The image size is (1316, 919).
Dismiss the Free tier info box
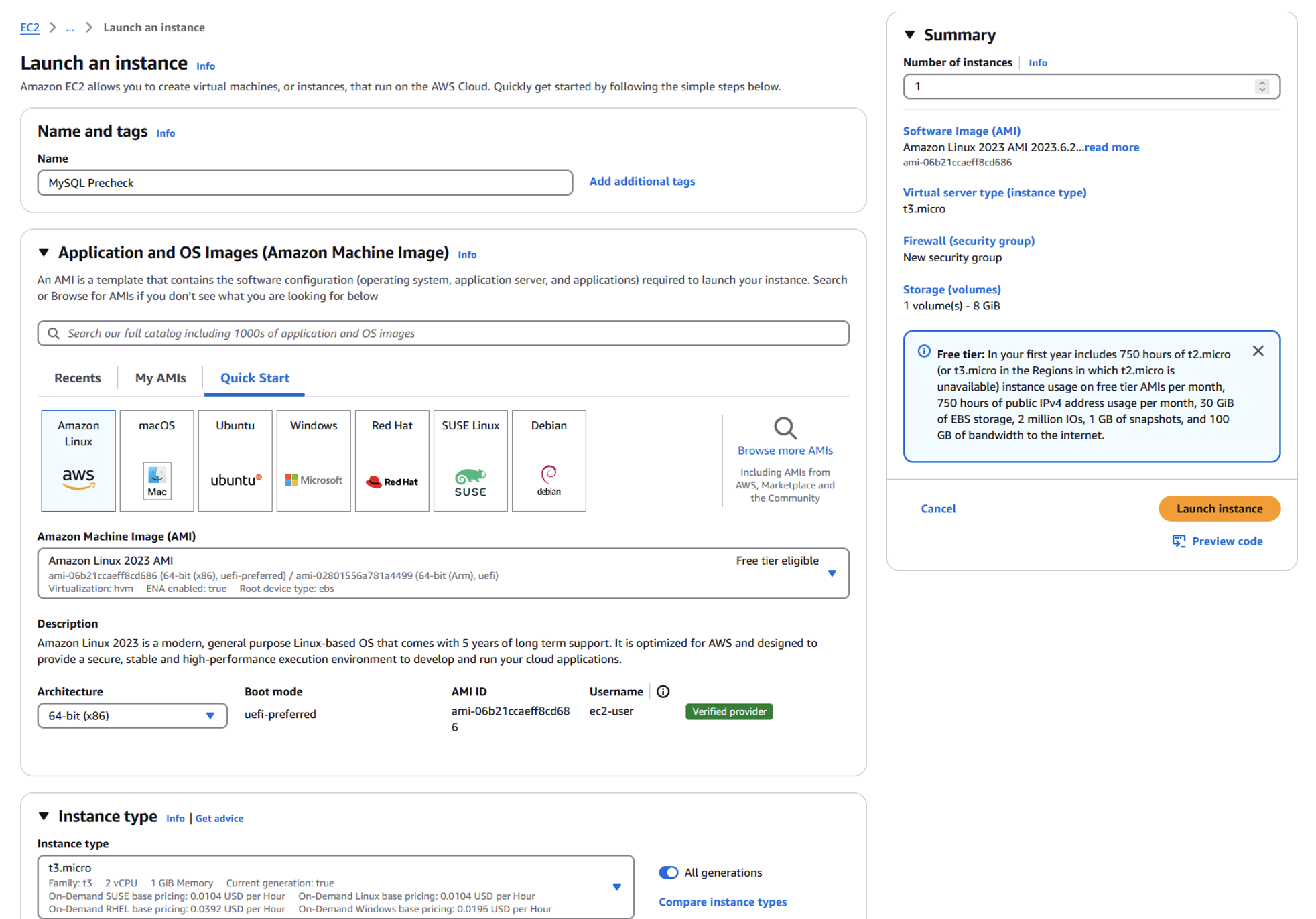click(1258, 351)
